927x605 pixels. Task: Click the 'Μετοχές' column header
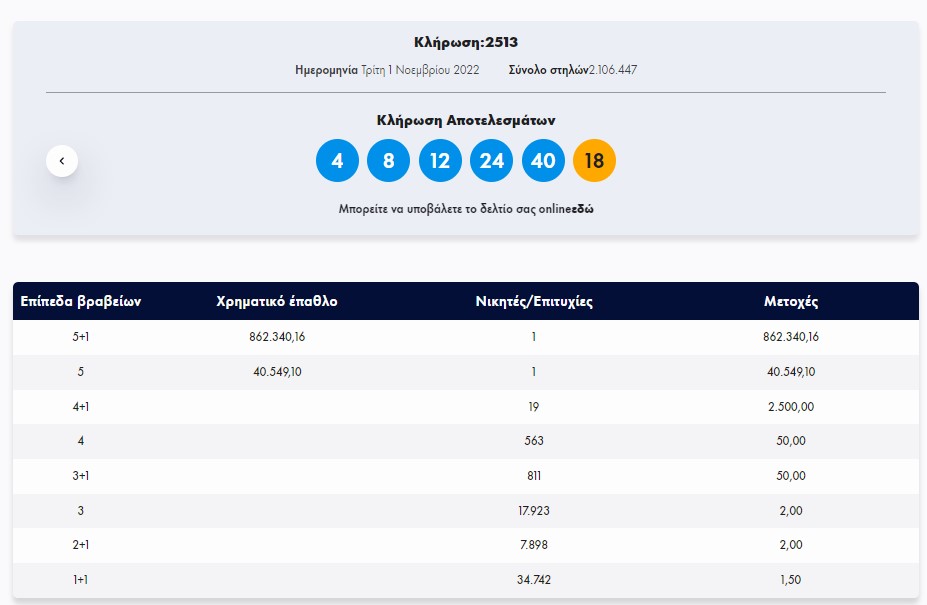tap(791, 302)
